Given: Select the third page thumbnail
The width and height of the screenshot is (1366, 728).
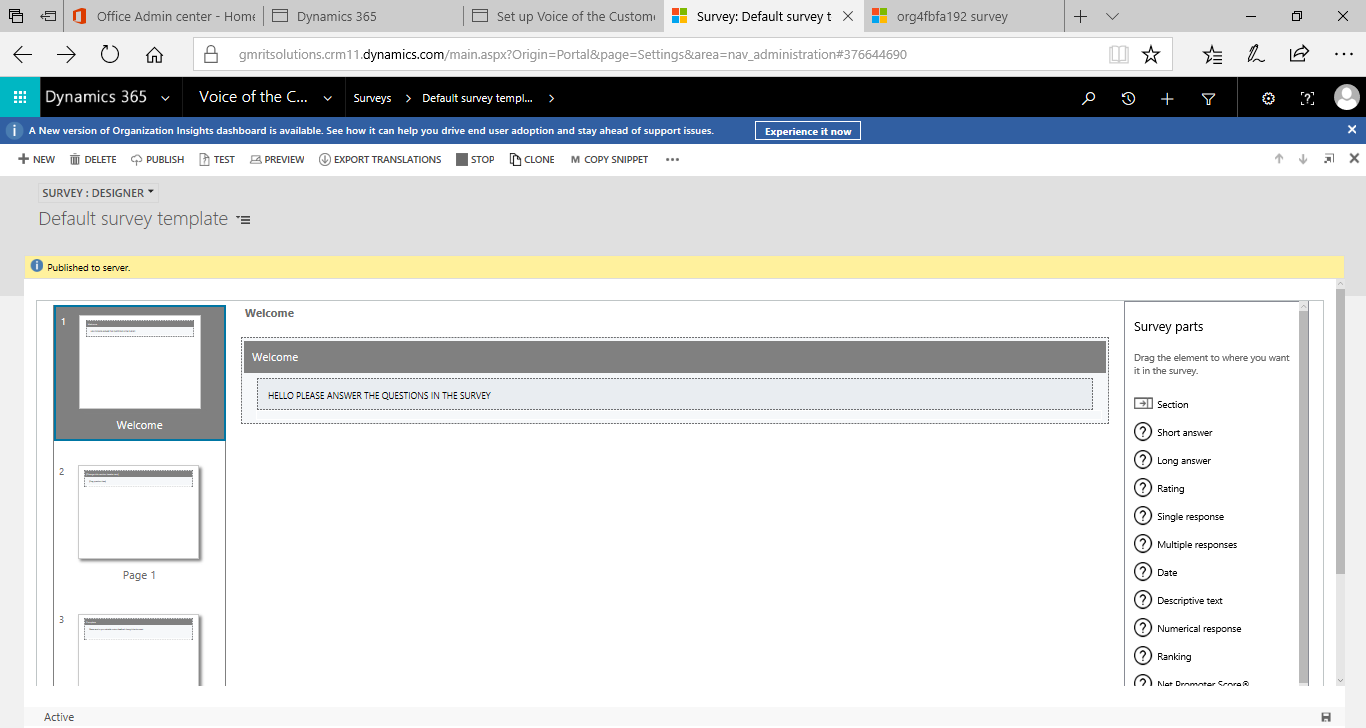Looking at the screenshot, I should pos(139,649).
